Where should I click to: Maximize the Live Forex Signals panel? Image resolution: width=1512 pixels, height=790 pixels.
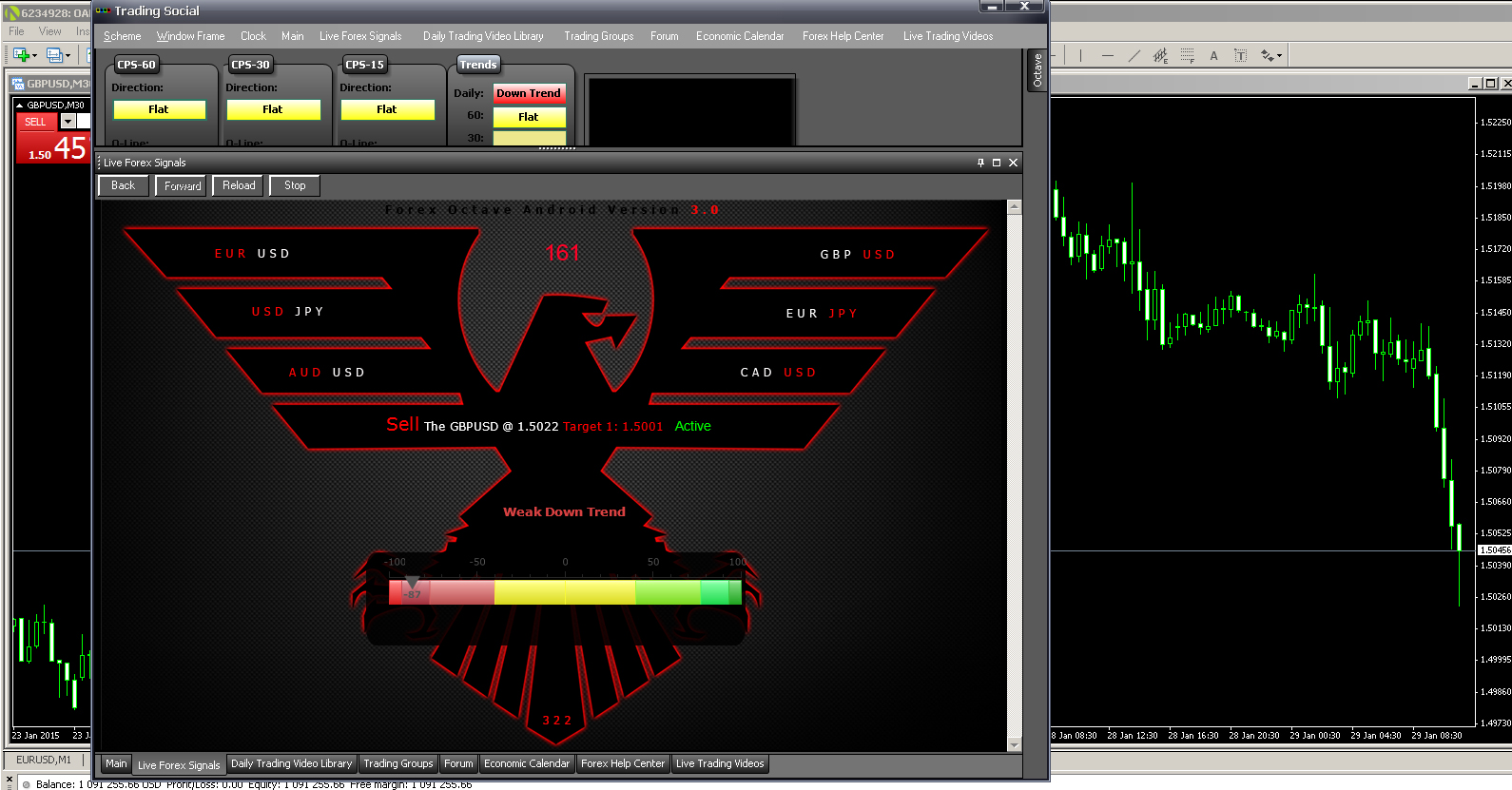(997, 163)
